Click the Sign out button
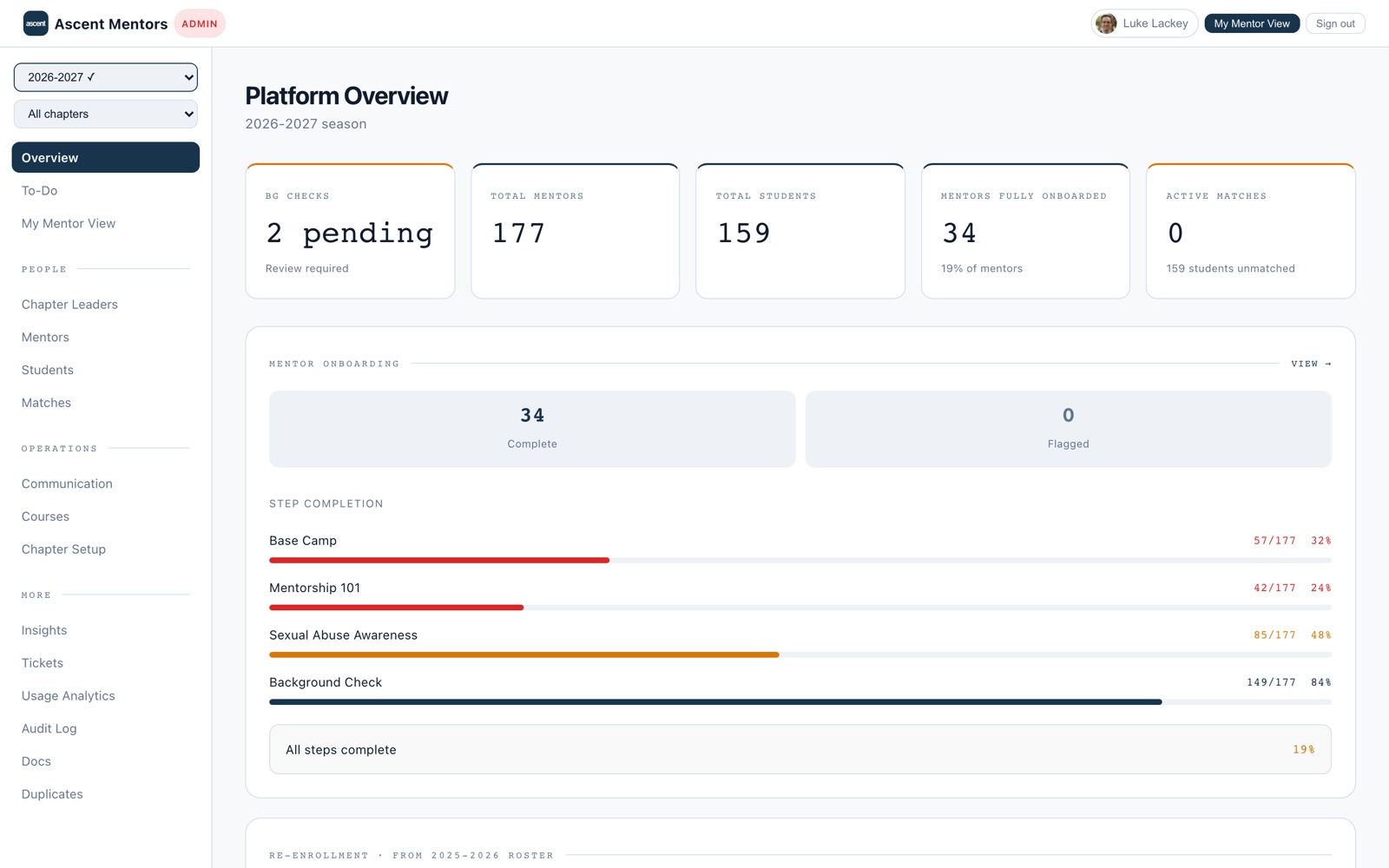The image size is (1389, 868). click(1335, 23)
